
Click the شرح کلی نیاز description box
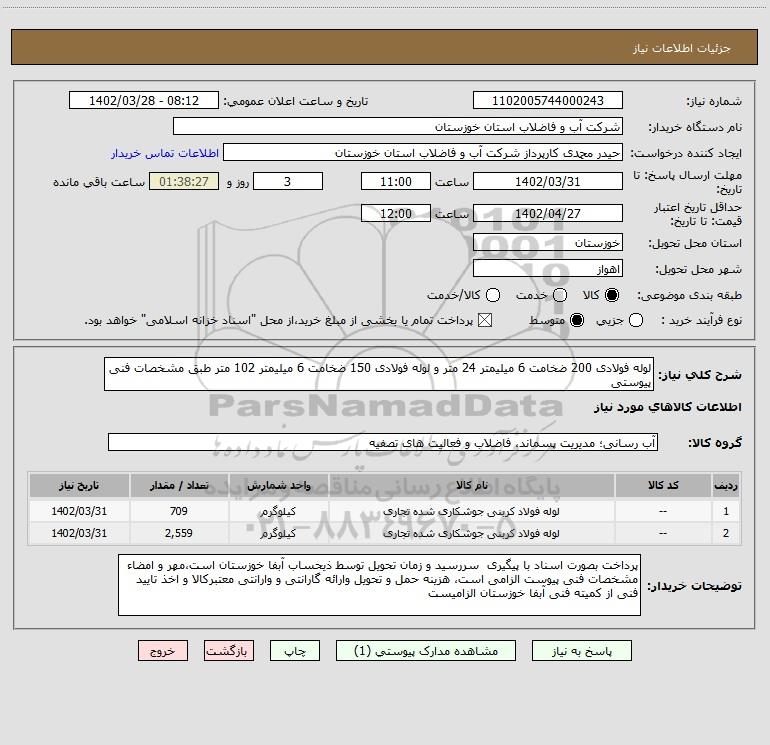(379, 374)
